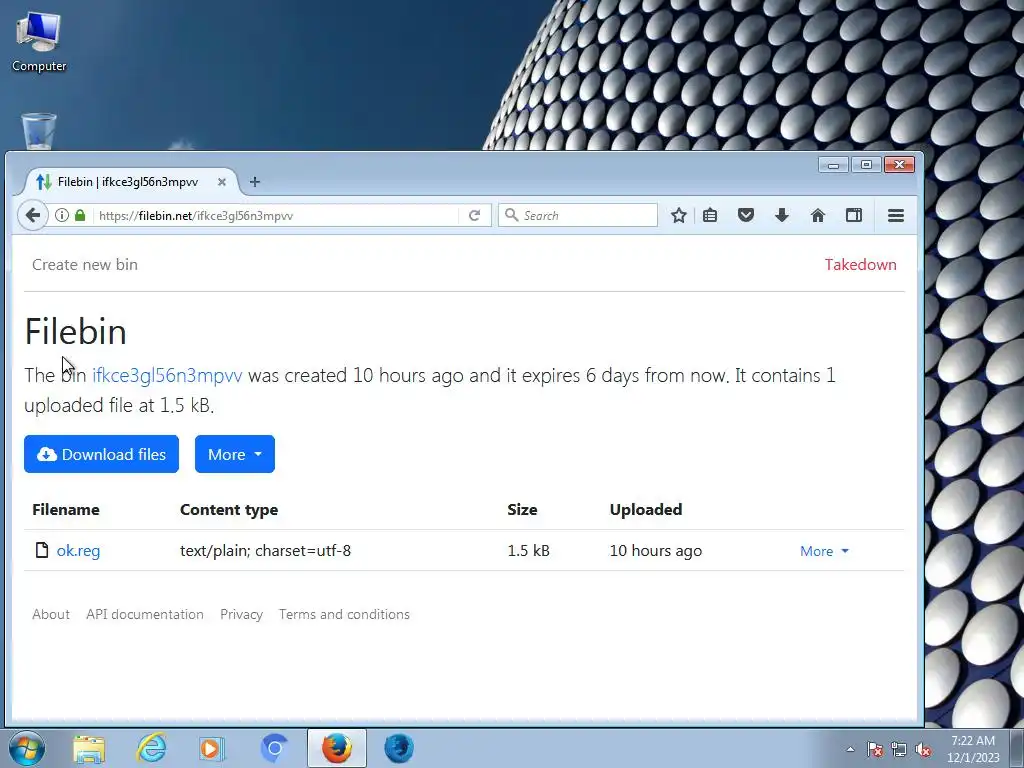Click the Uploaded column header
The width and height of the screenshot is (1024, 768).
[646, 509]
